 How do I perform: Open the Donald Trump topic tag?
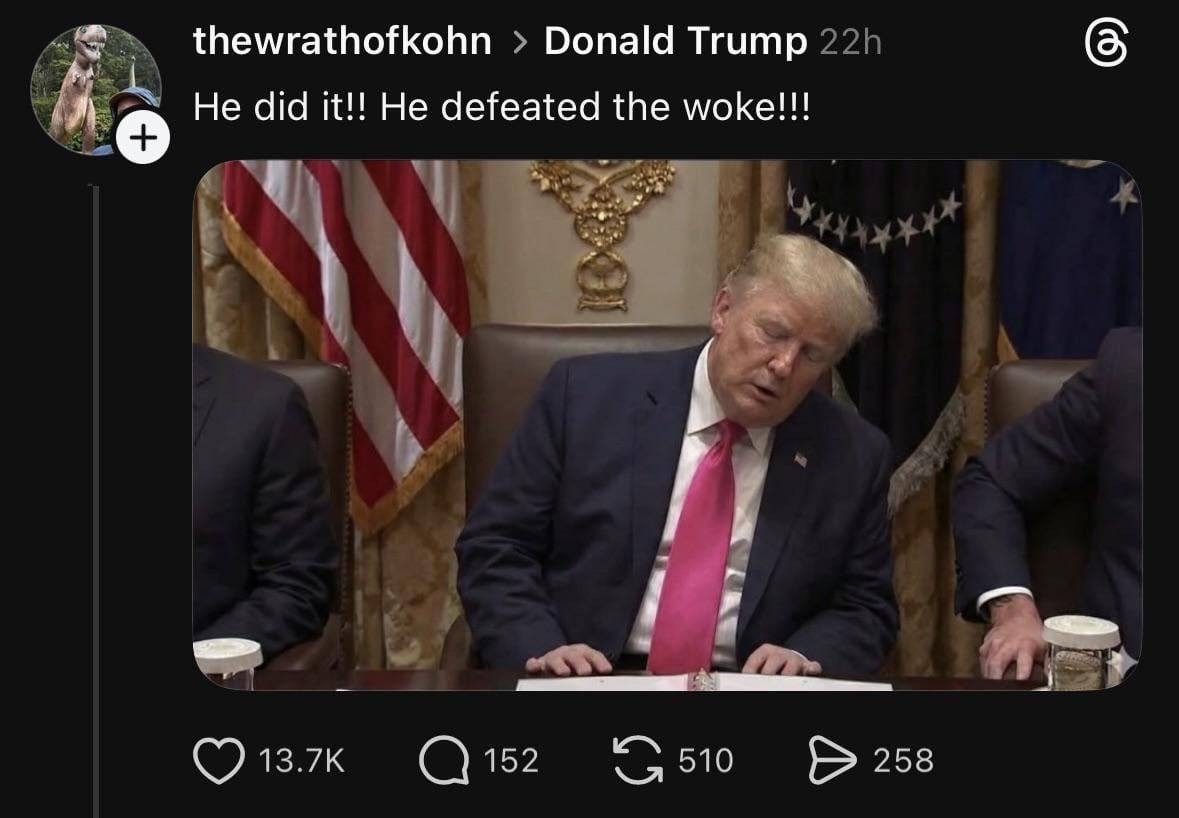coord(675,41)
